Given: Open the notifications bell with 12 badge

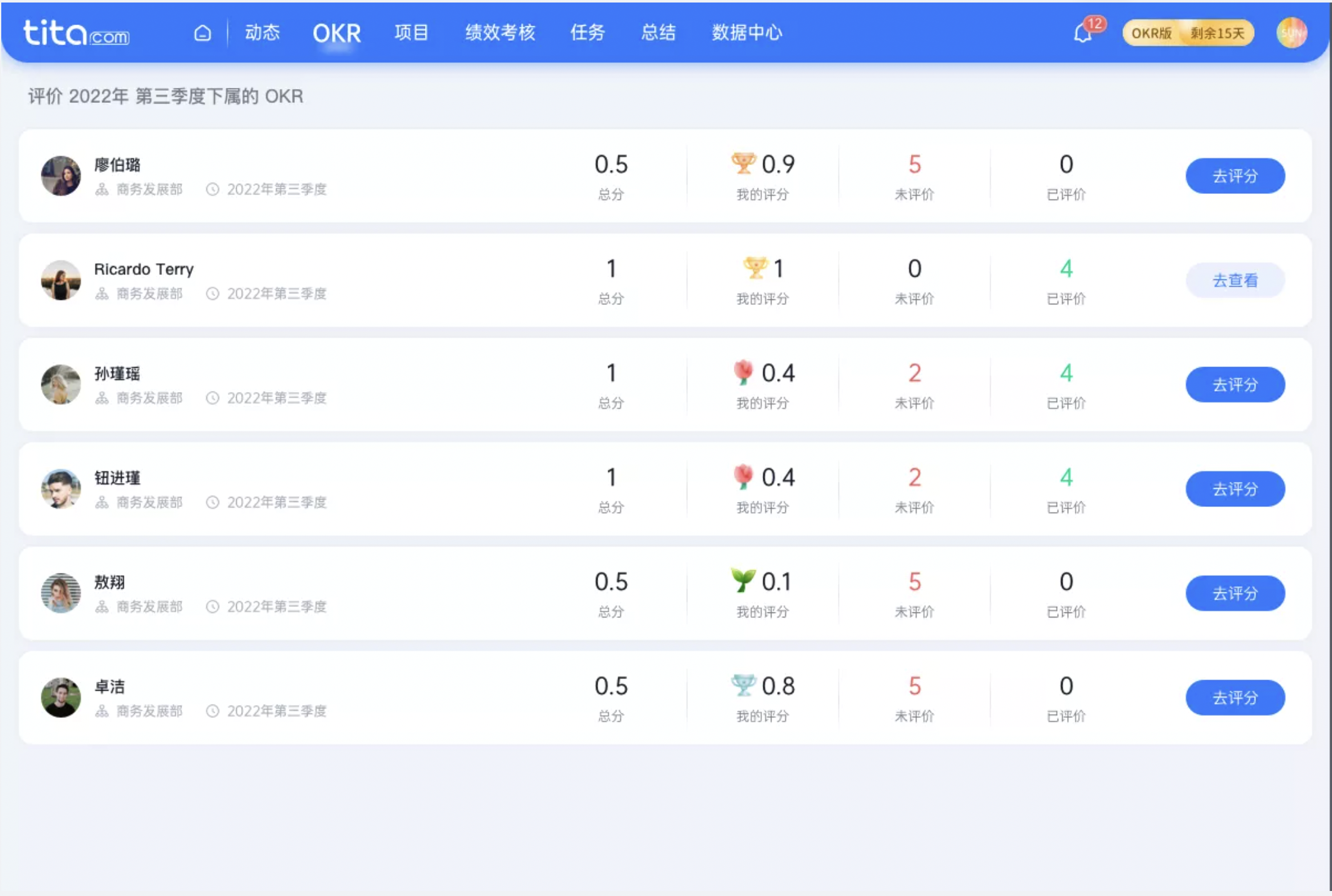Looking at the screenshot, I should (x=1083, y=33).
